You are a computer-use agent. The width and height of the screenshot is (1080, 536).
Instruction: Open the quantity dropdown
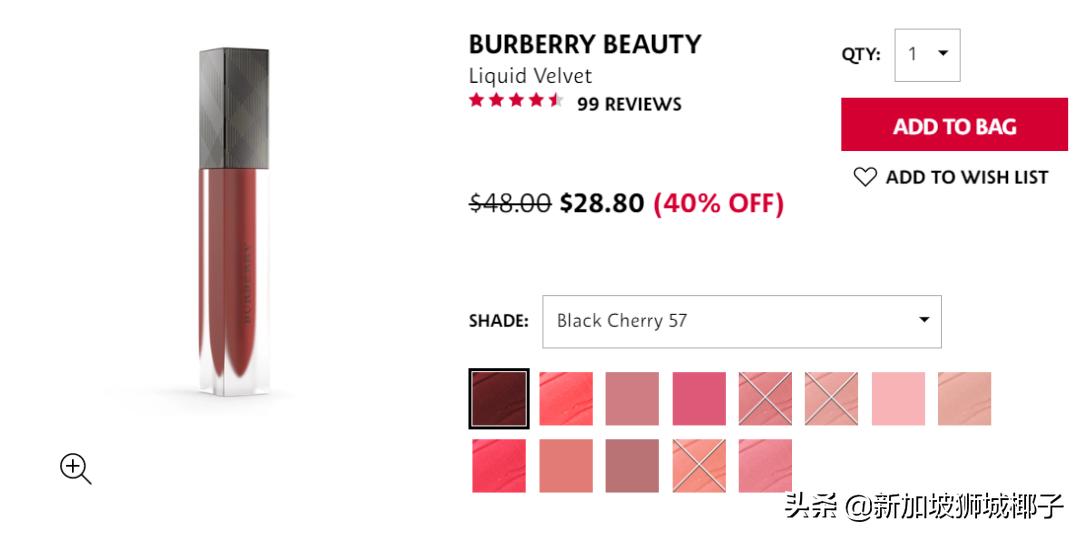(927, 55)
